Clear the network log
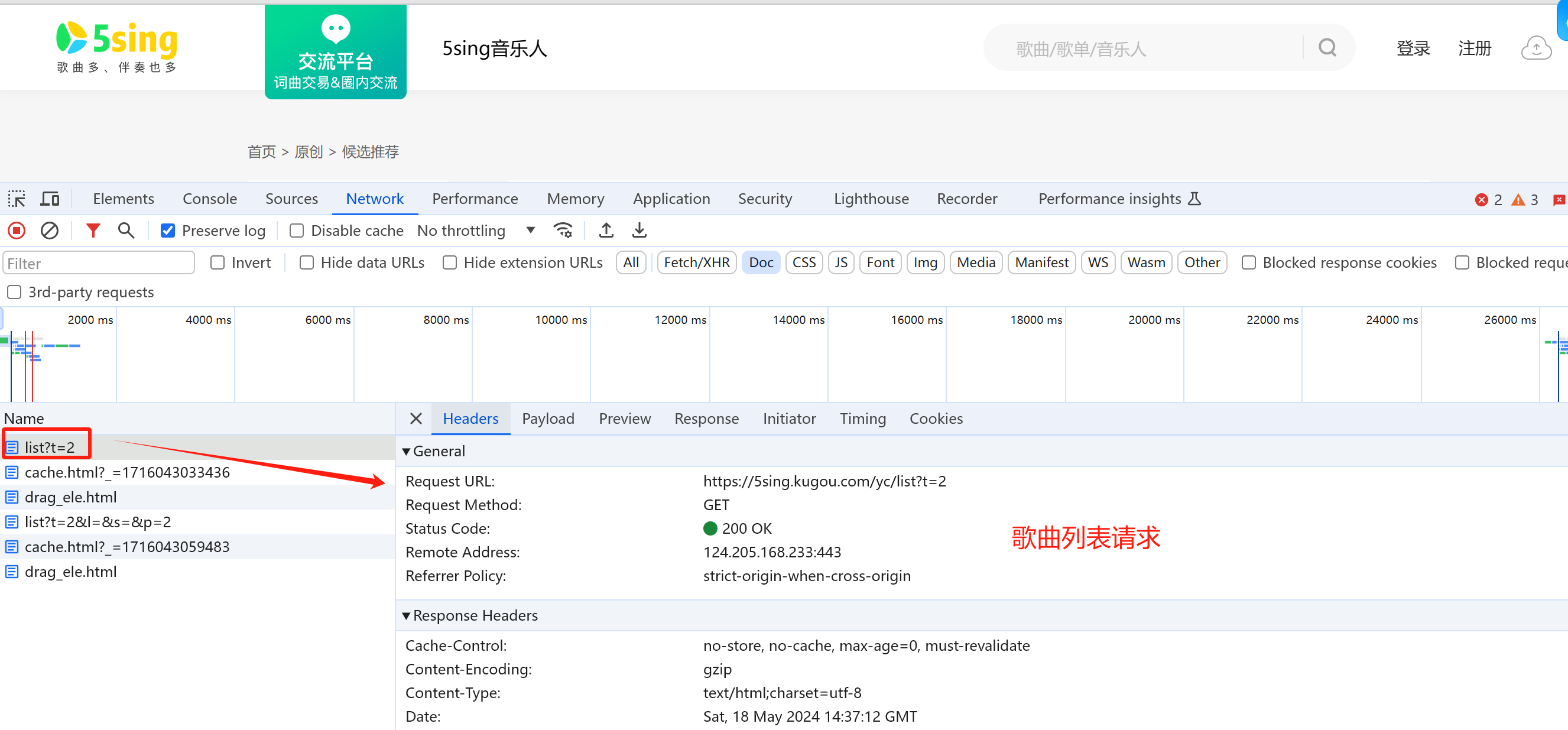This screenshot has width=1568, height=730. [x=49, y=231]
